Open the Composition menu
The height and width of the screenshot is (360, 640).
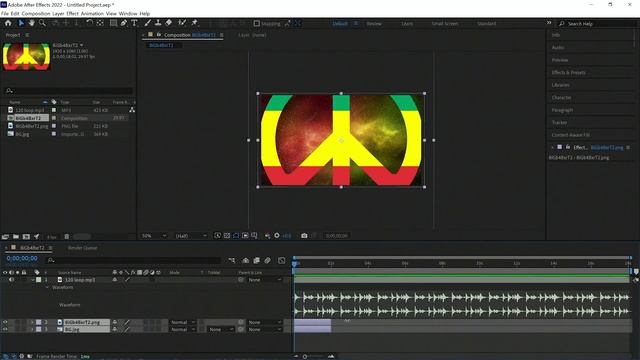point(36,13)
